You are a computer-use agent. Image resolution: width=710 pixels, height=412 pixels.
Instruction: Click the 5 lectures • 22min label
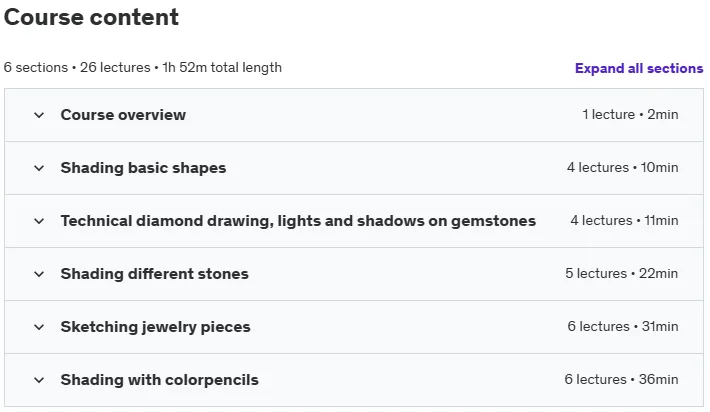click(622, 273)
